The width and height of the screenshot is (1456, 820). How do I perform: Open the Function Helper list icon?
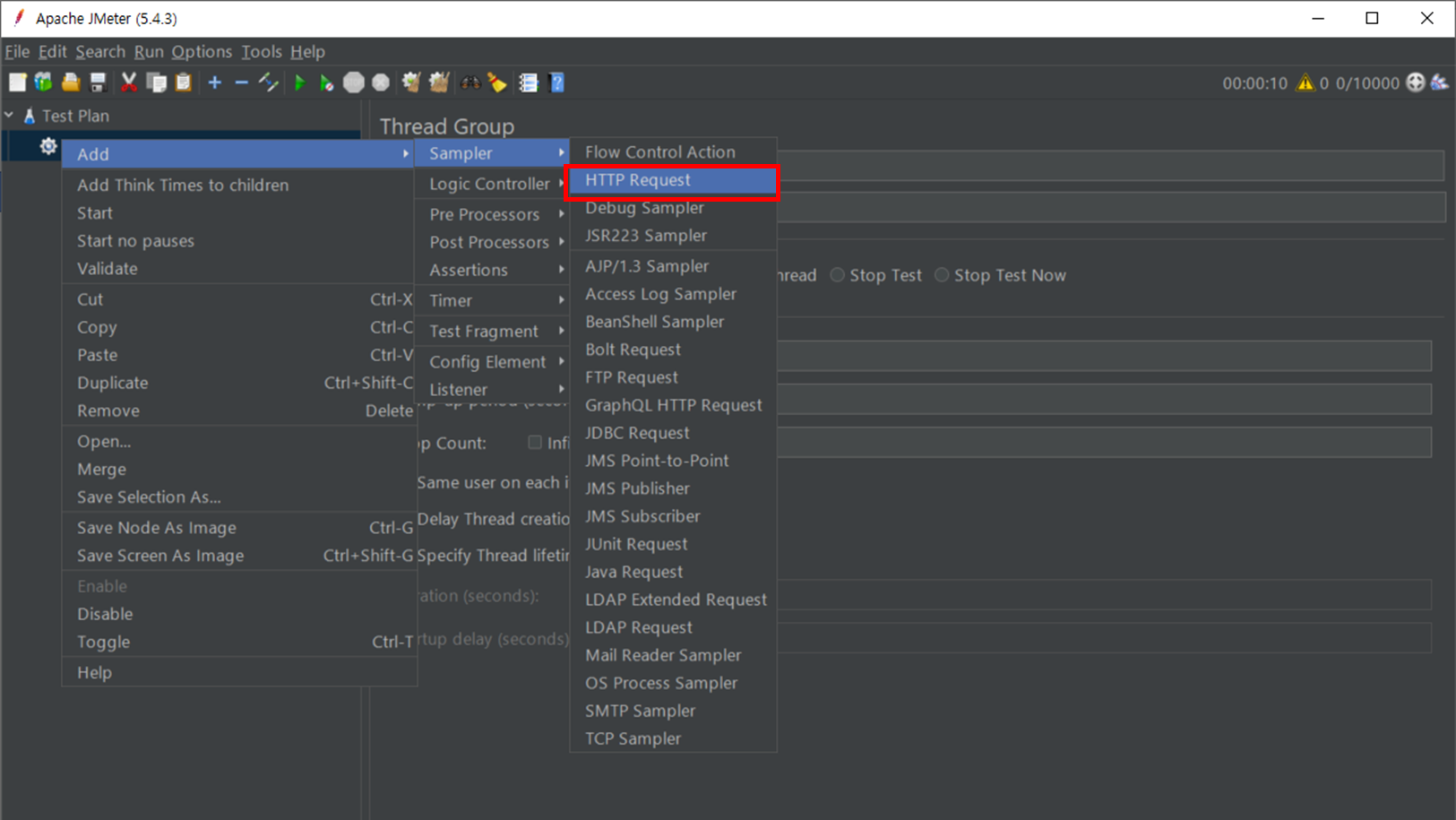coord(529,83)
